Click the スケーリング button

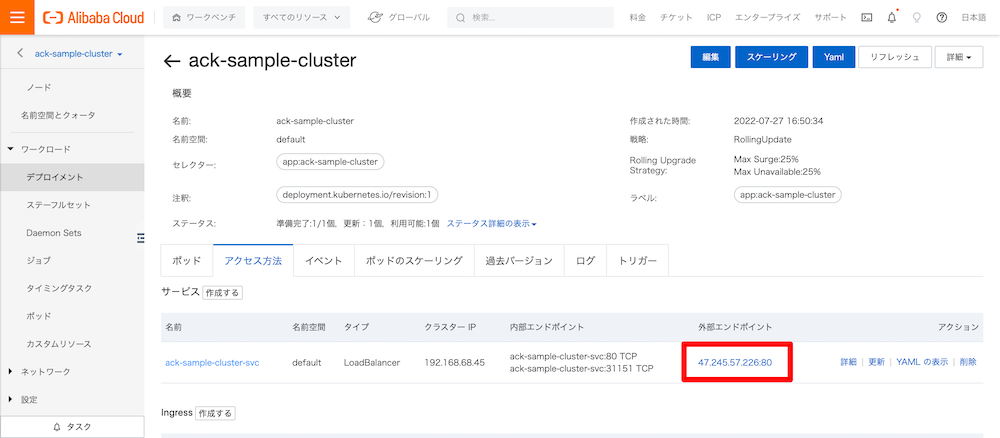tap(772, 57)
